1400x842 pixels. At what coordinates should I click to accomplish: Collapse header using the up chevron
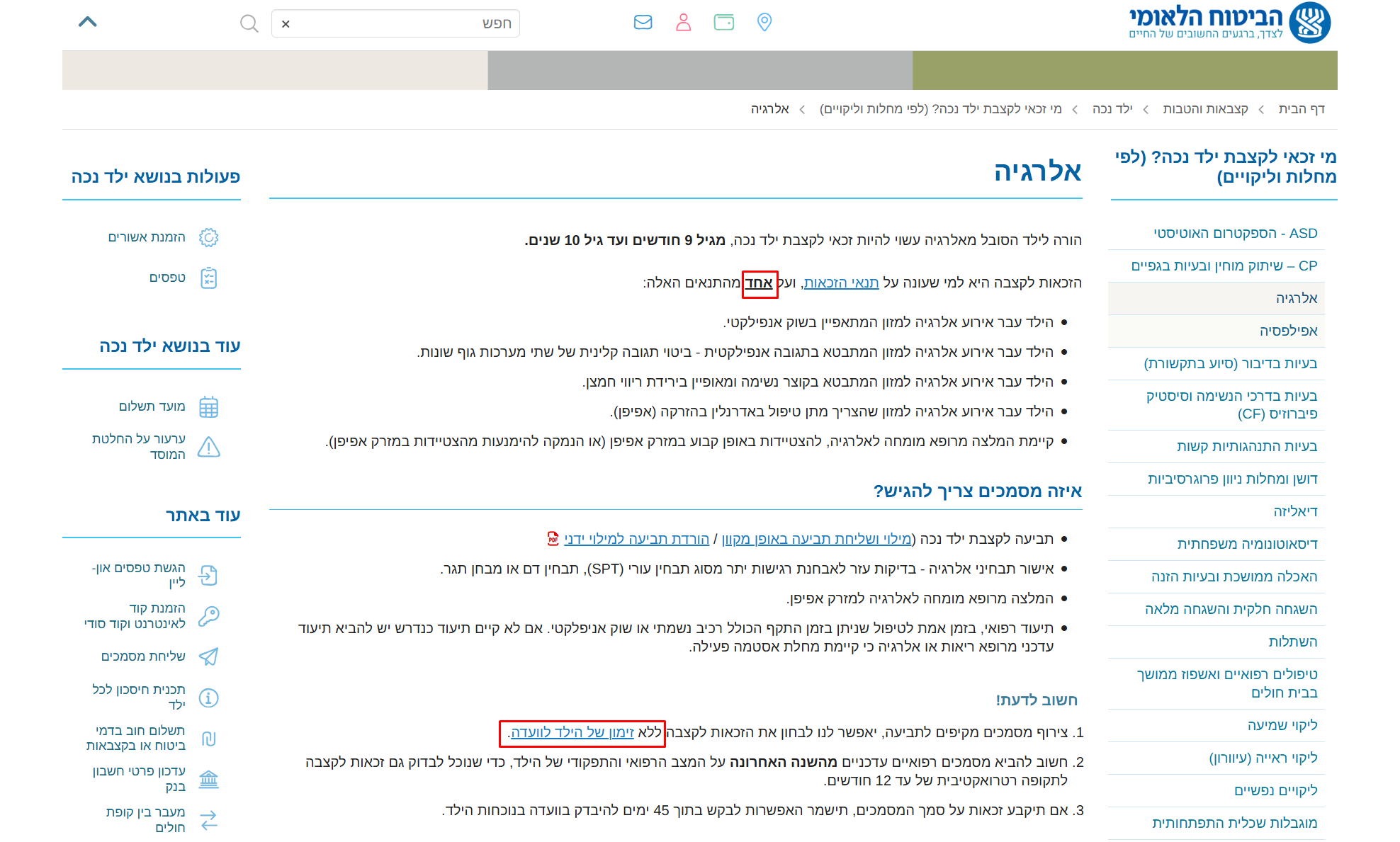click(x=87, y=22)
